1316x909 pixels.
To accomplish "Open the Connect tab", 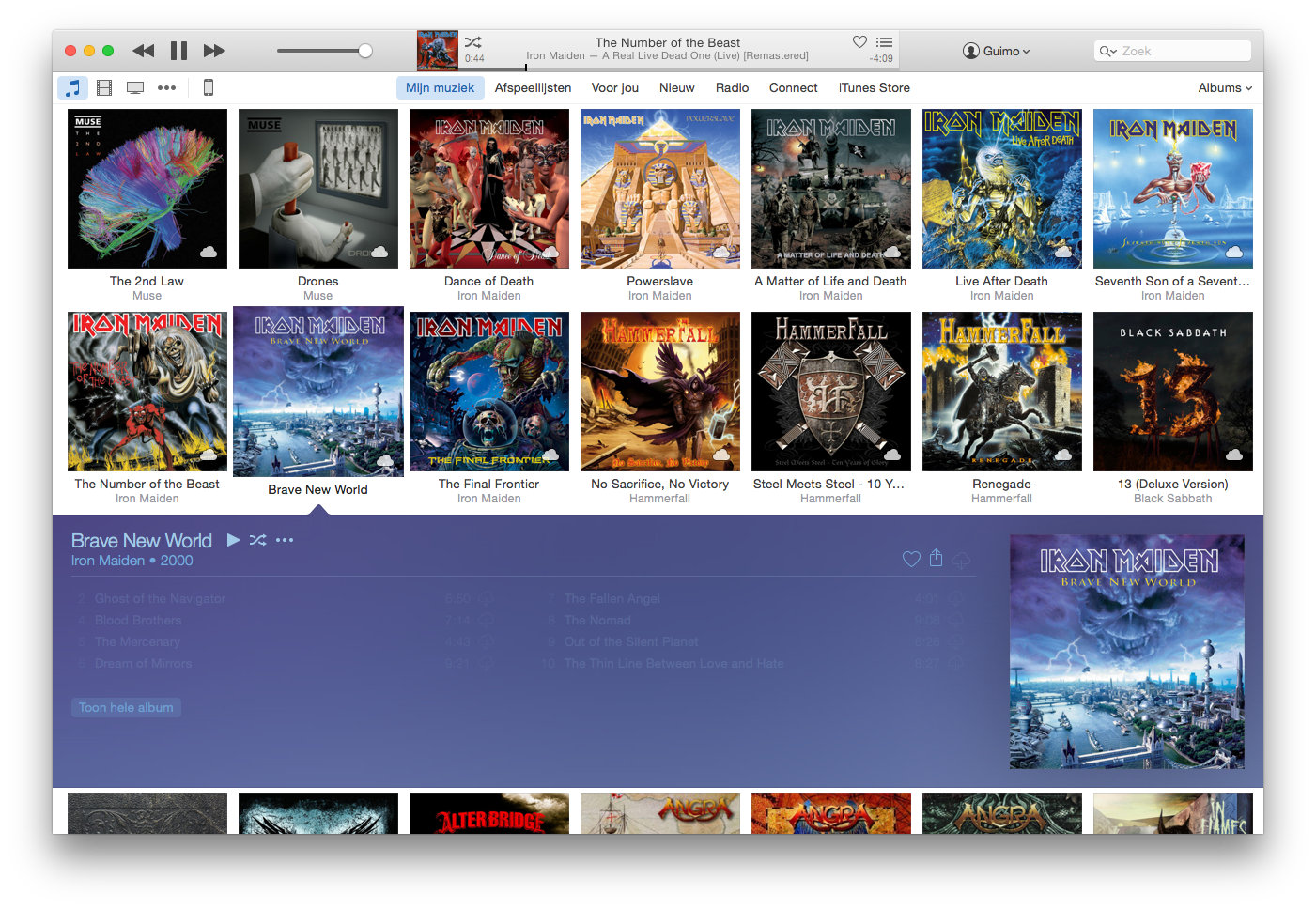I will (794, 87).
